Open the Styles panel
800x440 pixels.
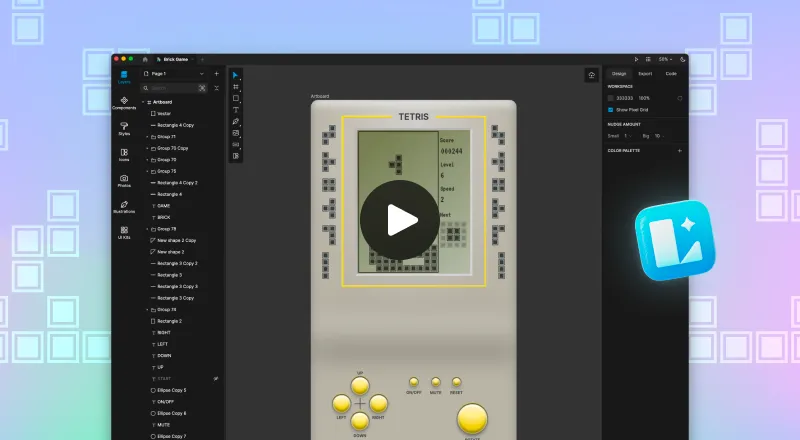pos(124,129)
